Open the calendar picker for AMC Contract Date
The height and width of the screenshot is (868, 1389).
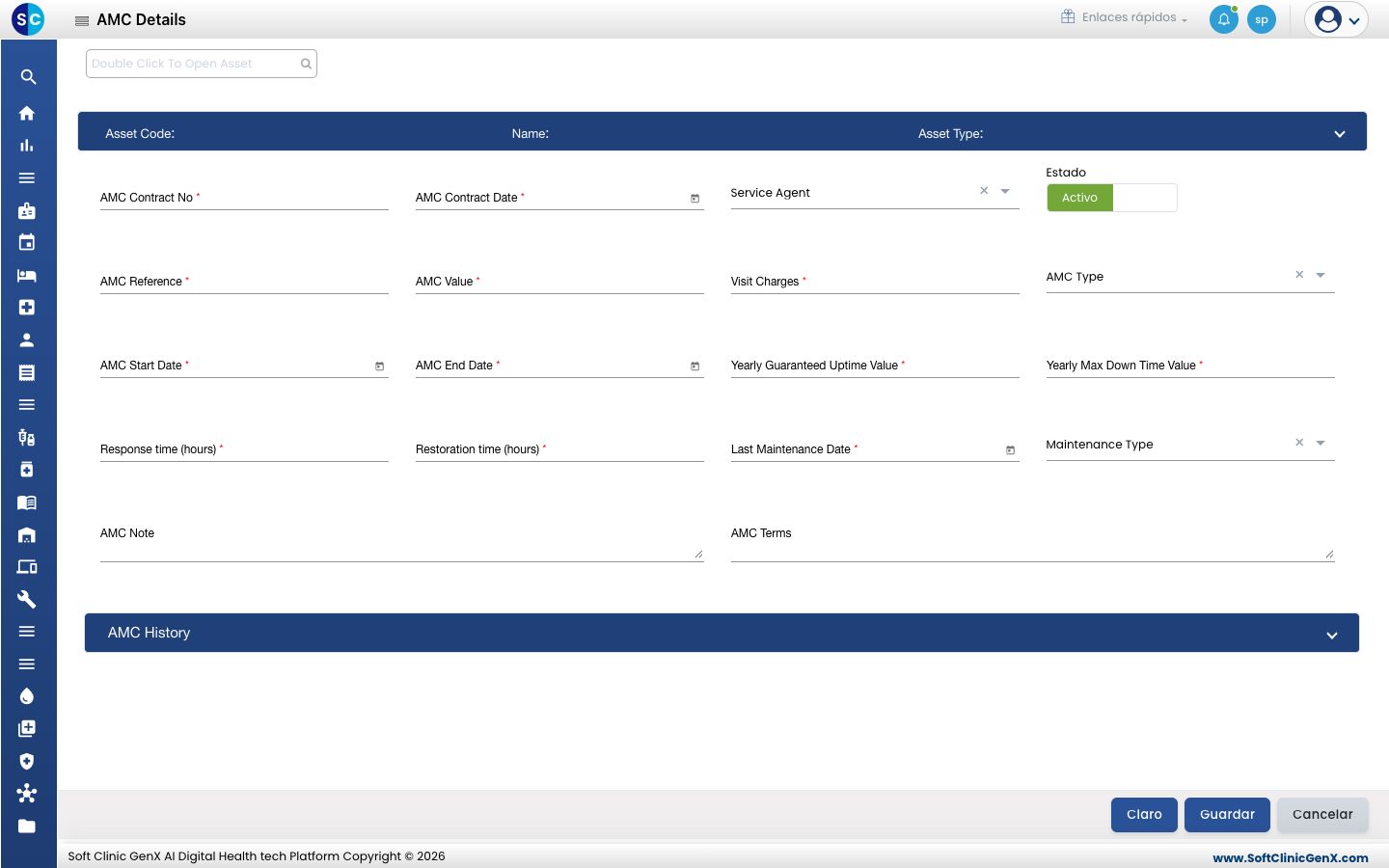694,199
